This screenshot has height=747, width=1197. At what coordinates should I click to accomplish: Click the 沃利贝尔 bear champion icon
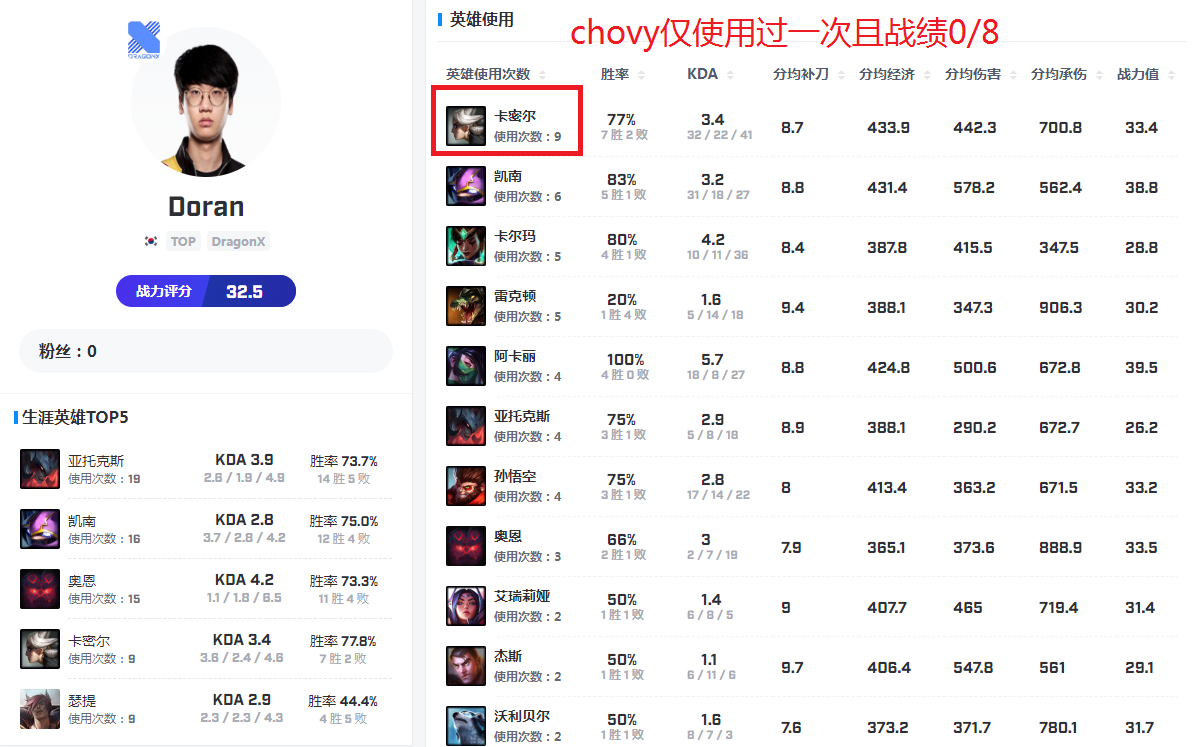click(x=466, y=726)
